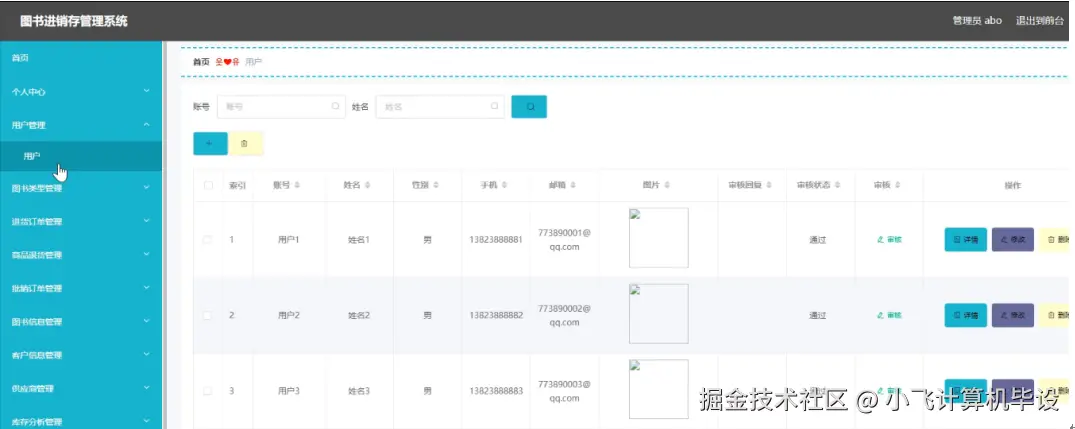Open 详情 for row 用户2
This screenshot has width=1075, height=429.
pos(965,315)
